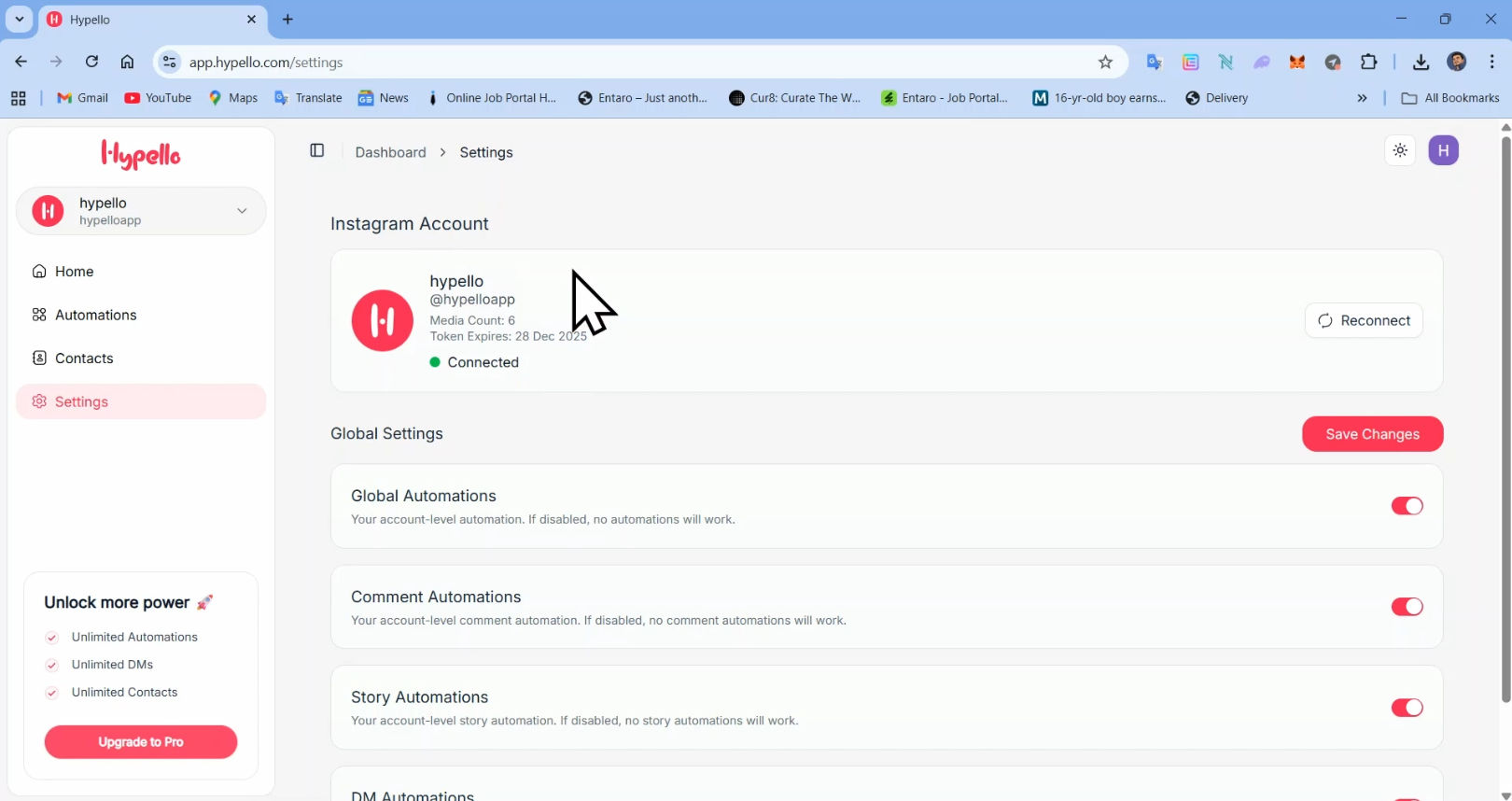
Task: Open a new browser tab
Action: pyautogui.click(x=287, y=20)
